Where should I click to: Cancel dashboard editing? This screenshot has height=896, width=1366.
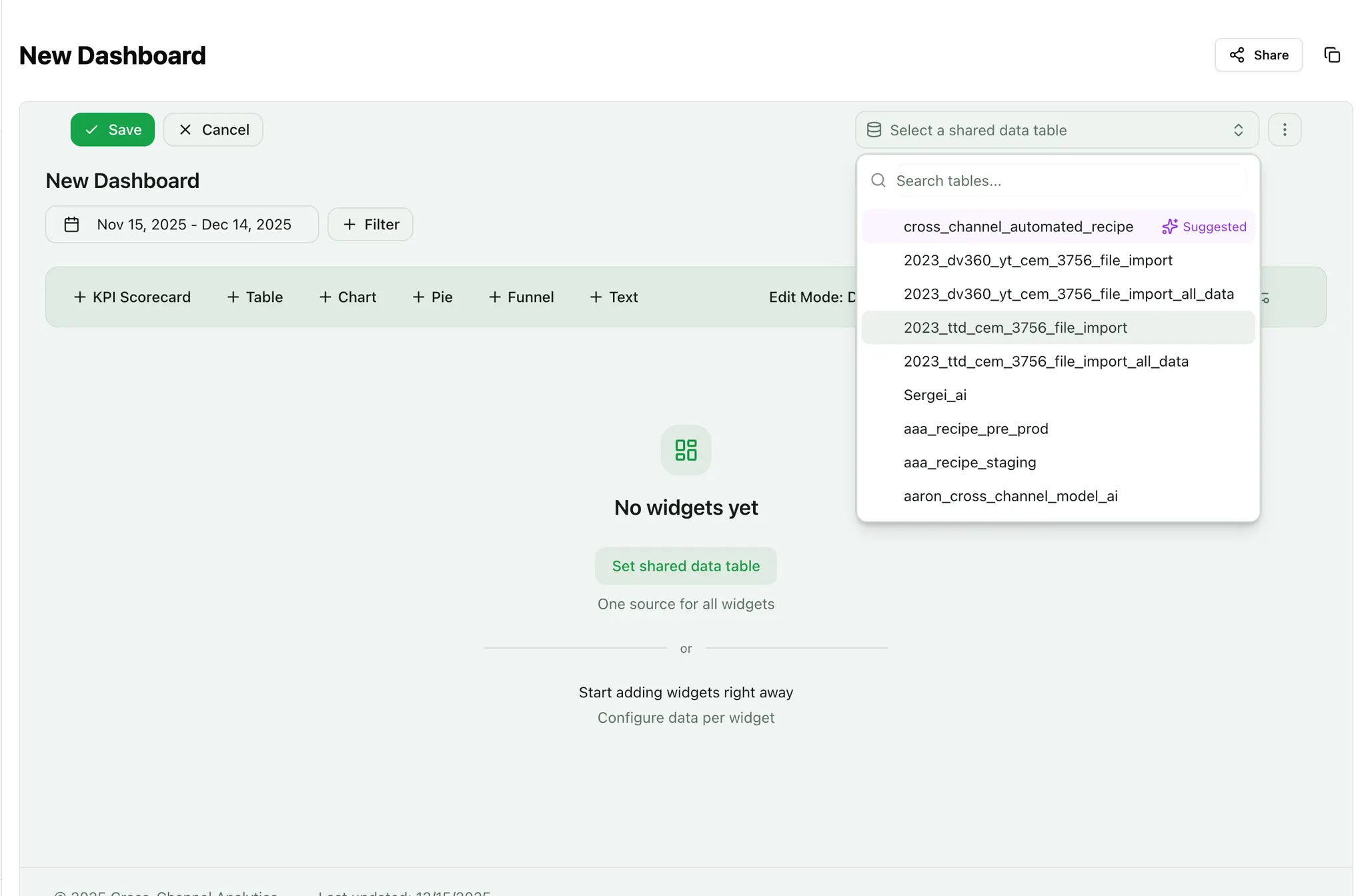pyautogui.click(x=213, y=130)
